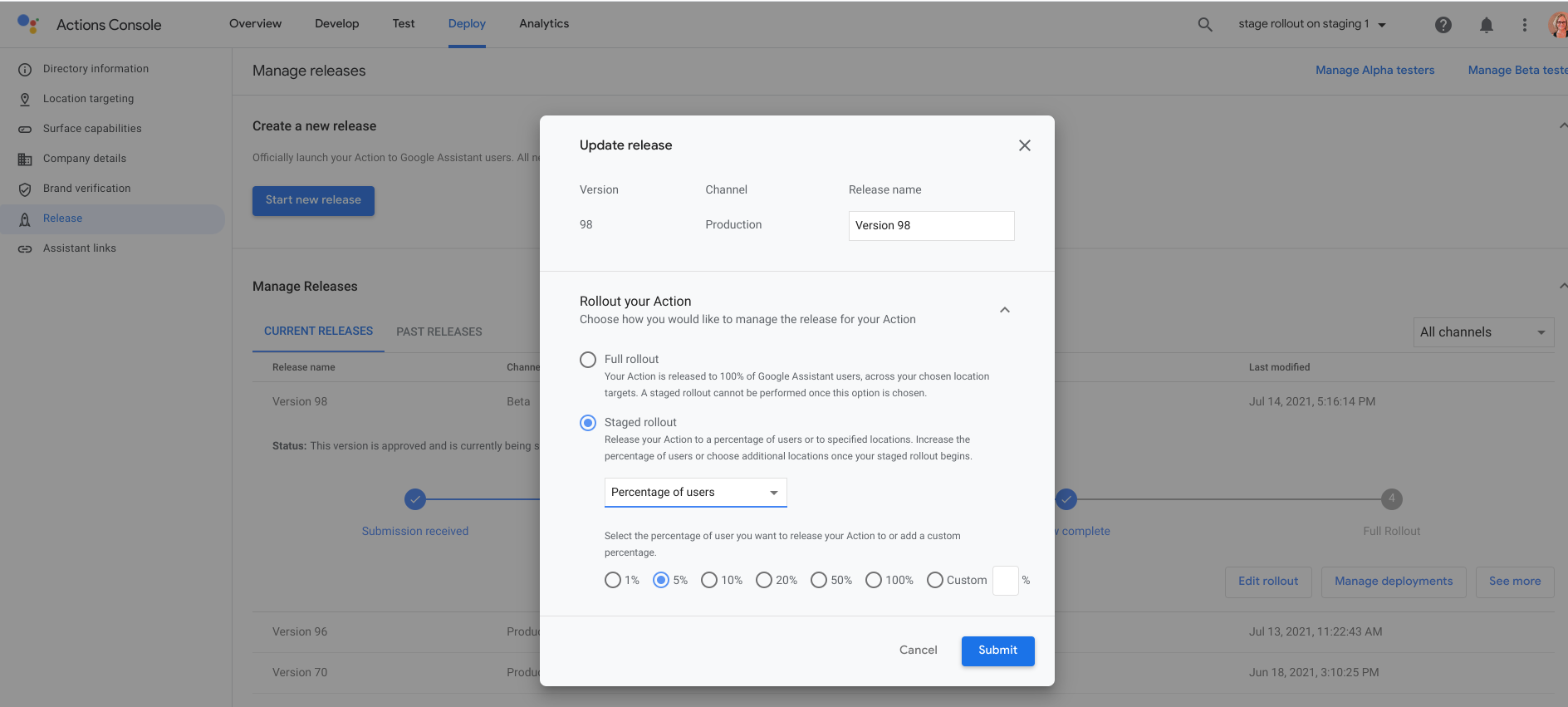Click the custom percentage input box
Viewport: 1568px width, 707px height.
[1005, 580]
